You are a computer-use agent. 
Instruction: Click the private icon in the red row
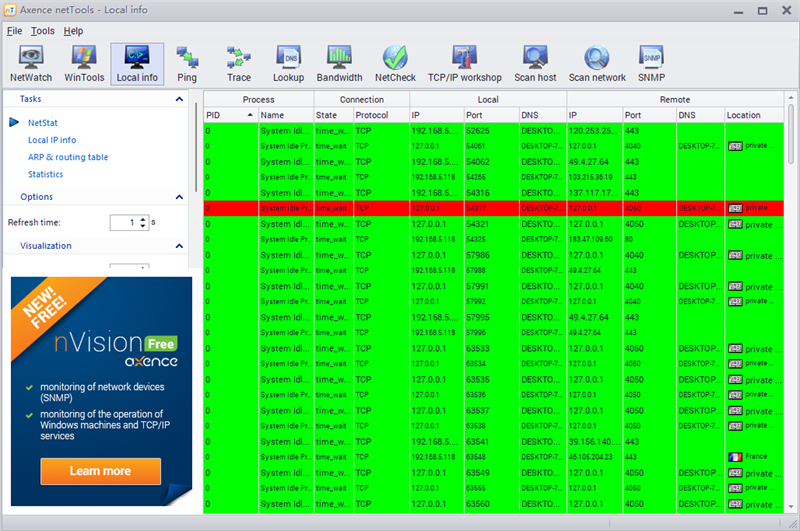[x=735, y=208]
